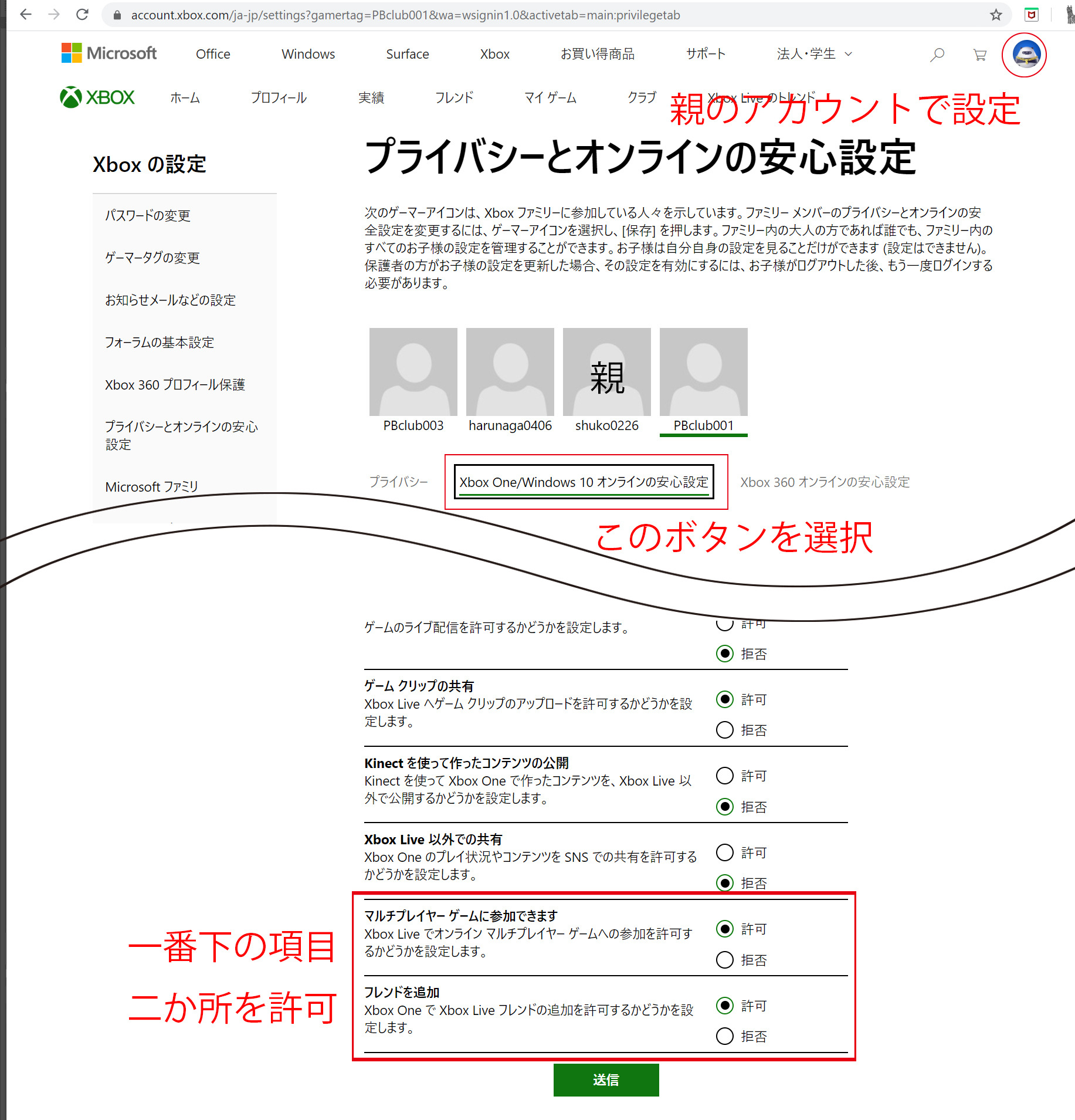This screenshot has width=1075, height=1120.
Task: Click the browser back arrow
Action: click(26, 15)
